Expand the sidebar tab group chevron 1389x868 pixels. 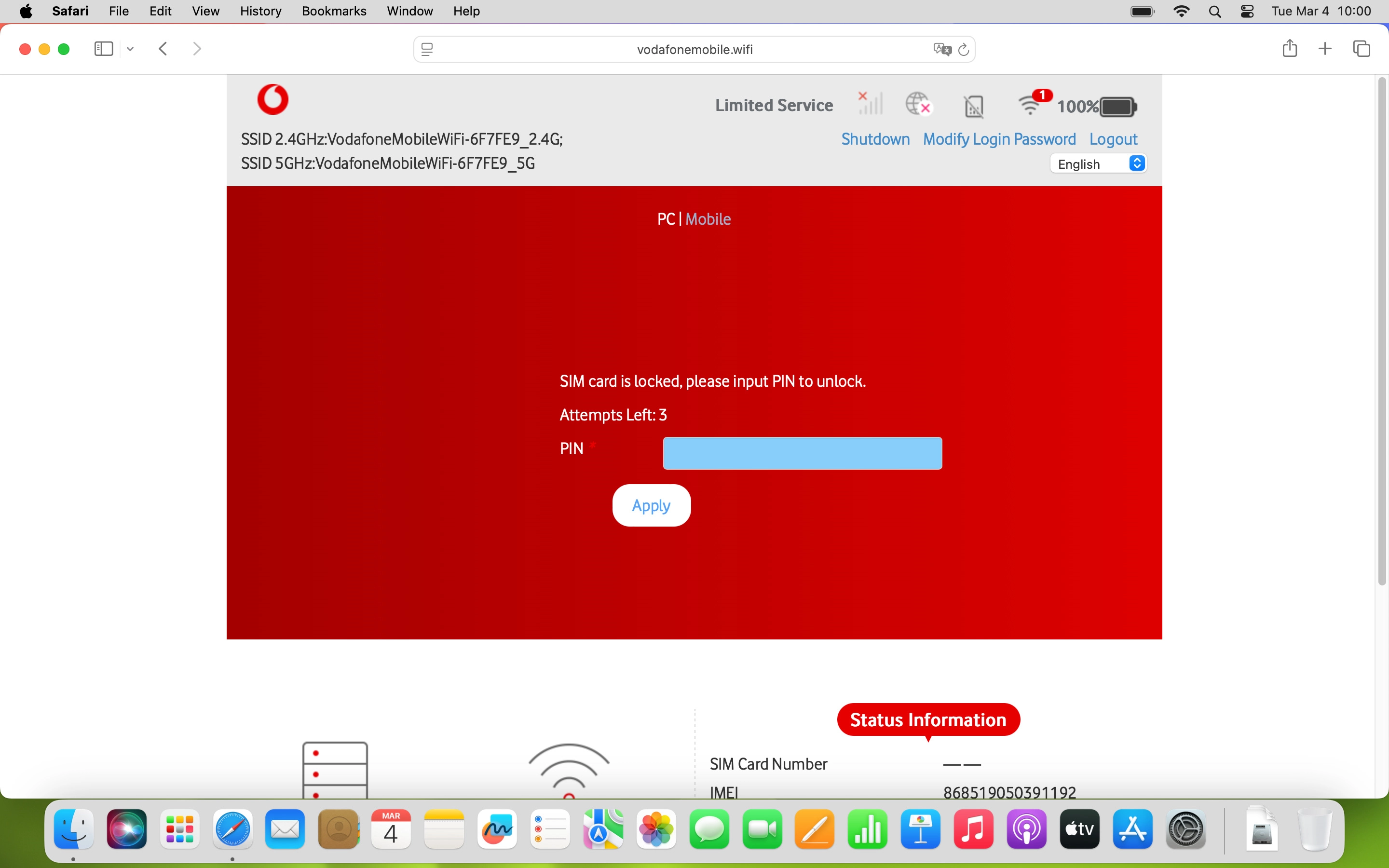pyautogui.click(x=130, y=49)
